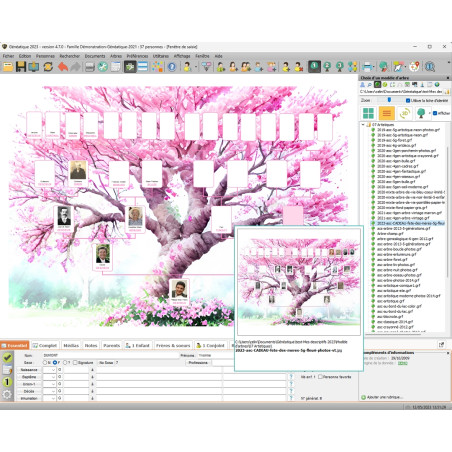Open a family file with folder icon
The width and height of the screenshot is (452, 452).
point(8,67)
